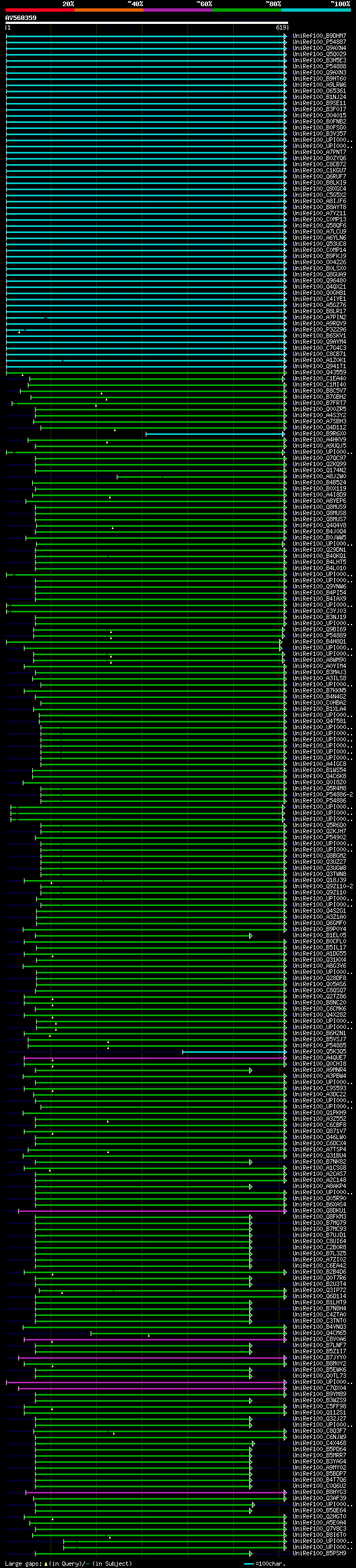
Task: Click the UniRef100_B0JWW5 label
Action: tap(319, 537)
